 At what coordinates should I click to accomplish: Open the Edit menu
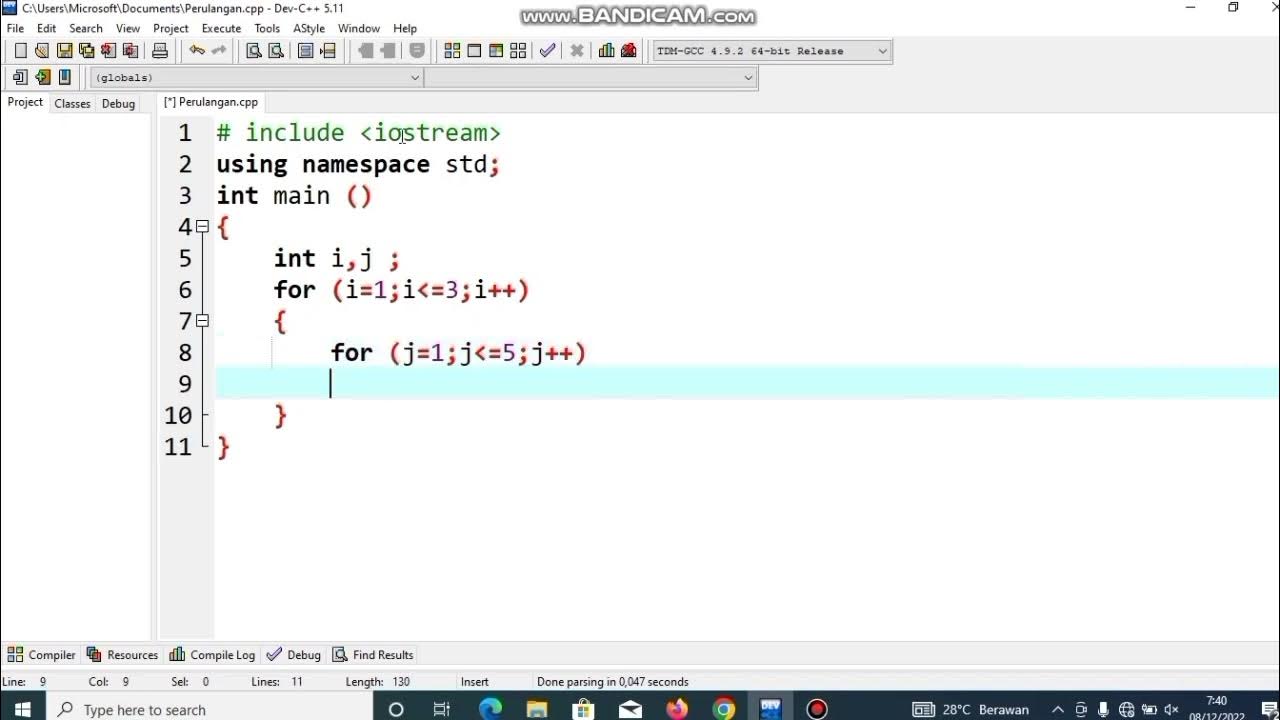47,28
